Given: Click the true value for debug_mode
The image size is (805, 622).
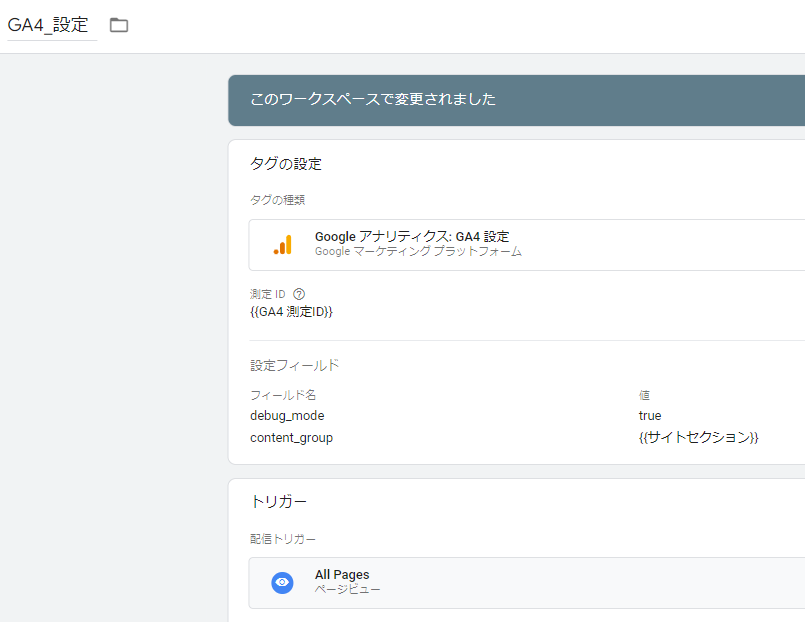Looking at the screenshot, I should [x=649, y=415].
